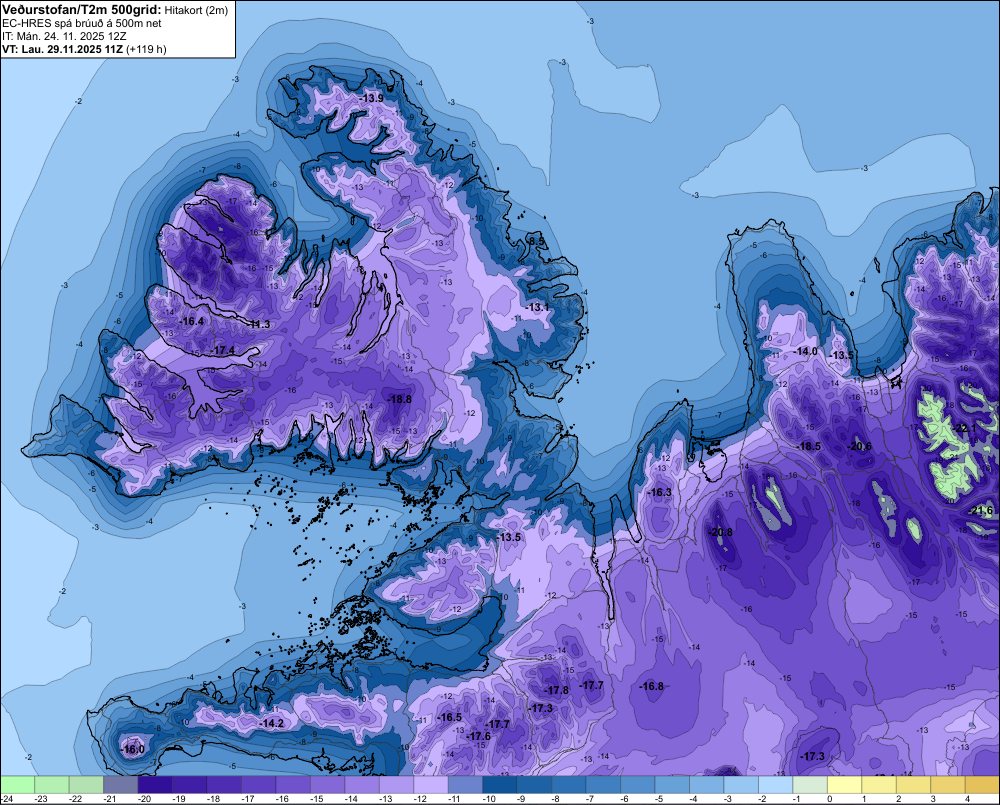Image resolution: width=1000 pixels, height=805 pixels.
Task: Click the pale yellow legend swatch right of 0
Action: tap(844, 784)
